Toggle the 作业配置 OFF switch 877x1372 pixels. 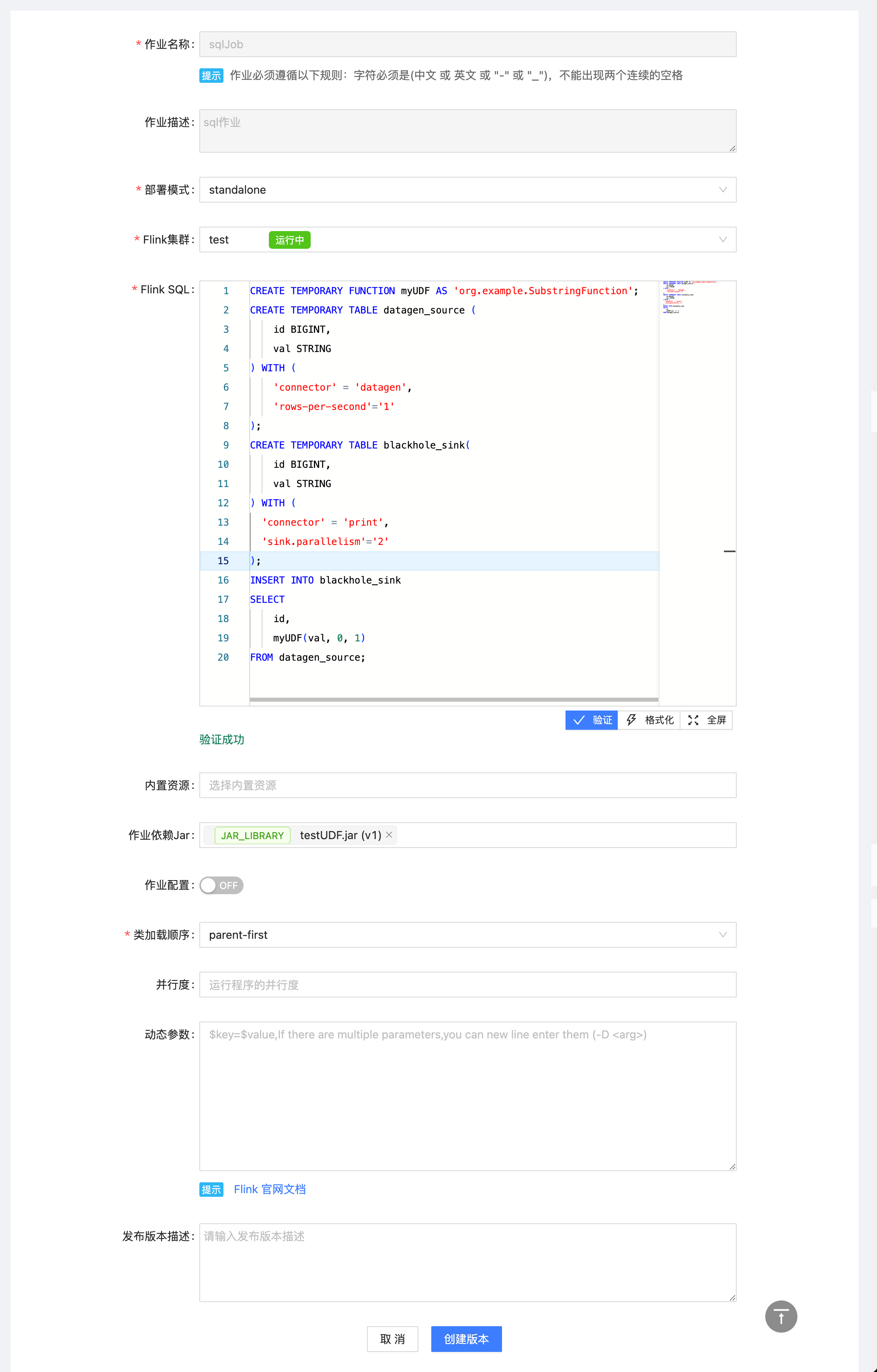click(222, 885)
